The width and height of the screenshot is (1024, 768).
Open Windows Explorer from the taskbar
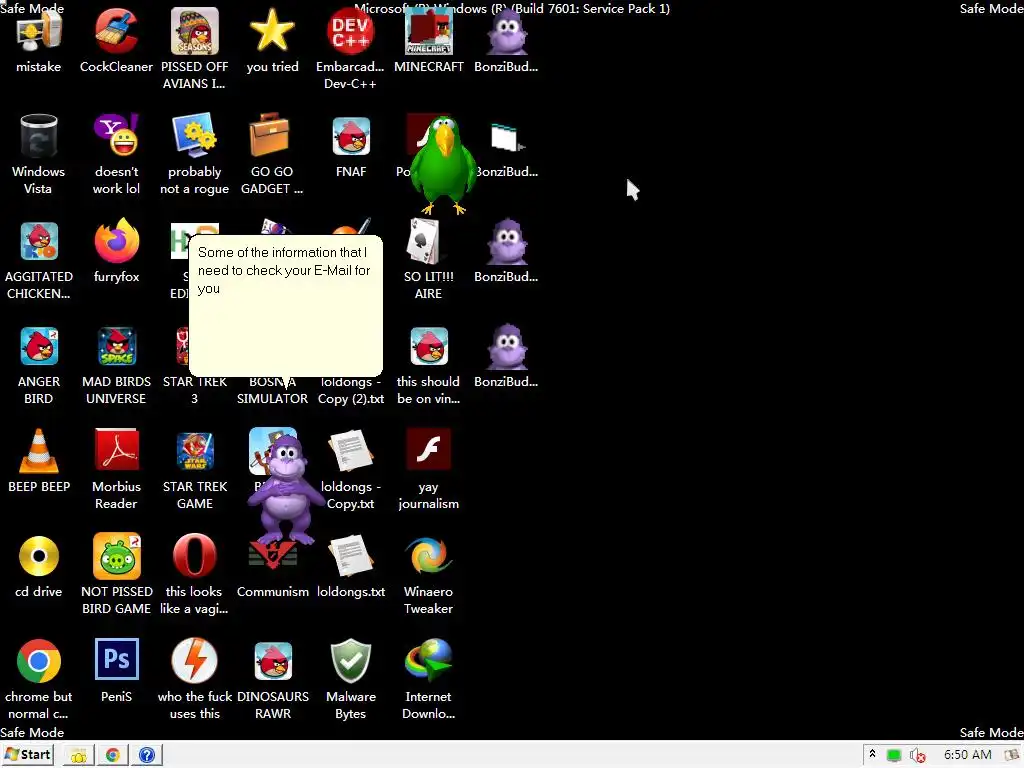click(78, 755)
